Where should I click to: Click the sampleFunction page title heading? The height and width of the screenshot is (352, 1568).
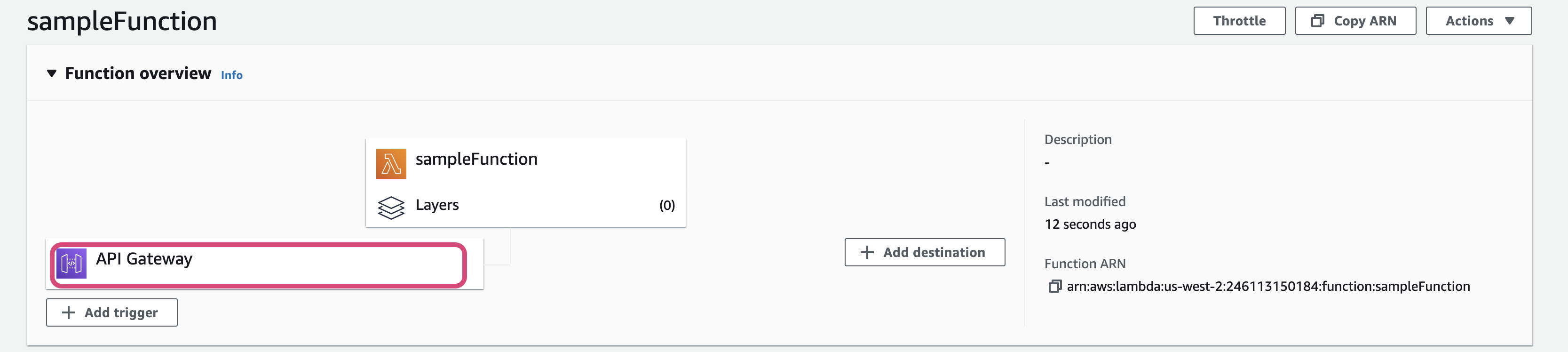pyautogui.click(x=122, y=22)
